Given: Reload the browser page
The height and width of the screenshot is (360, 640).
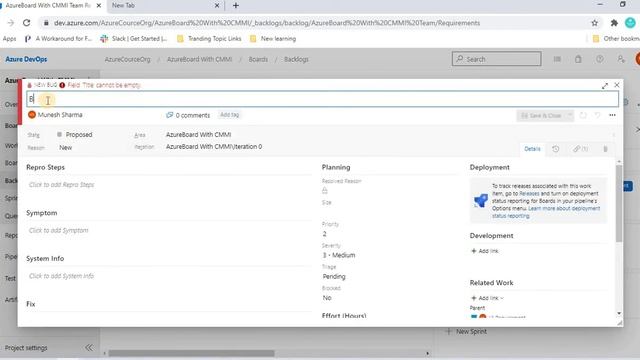Looking at the screenshot, I should click(27, 23).
